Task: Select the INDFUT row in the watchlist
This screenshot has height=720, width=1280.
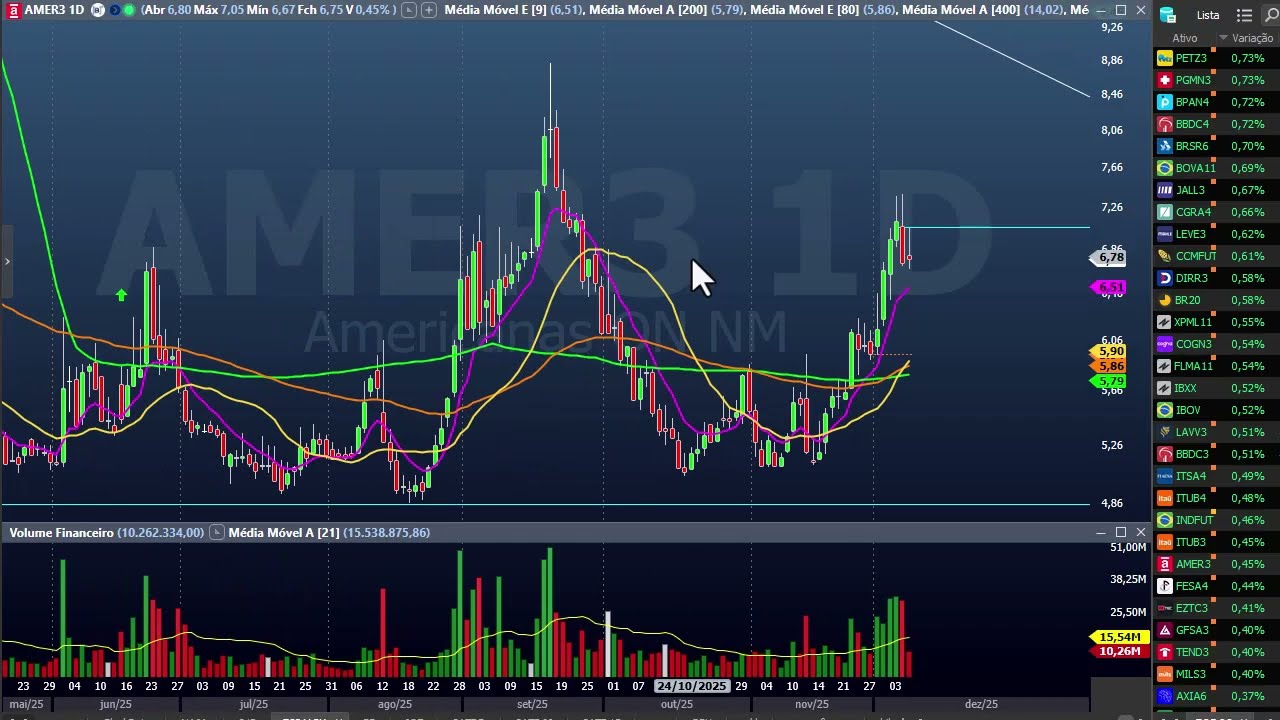Action: (x=1216, y=520)
